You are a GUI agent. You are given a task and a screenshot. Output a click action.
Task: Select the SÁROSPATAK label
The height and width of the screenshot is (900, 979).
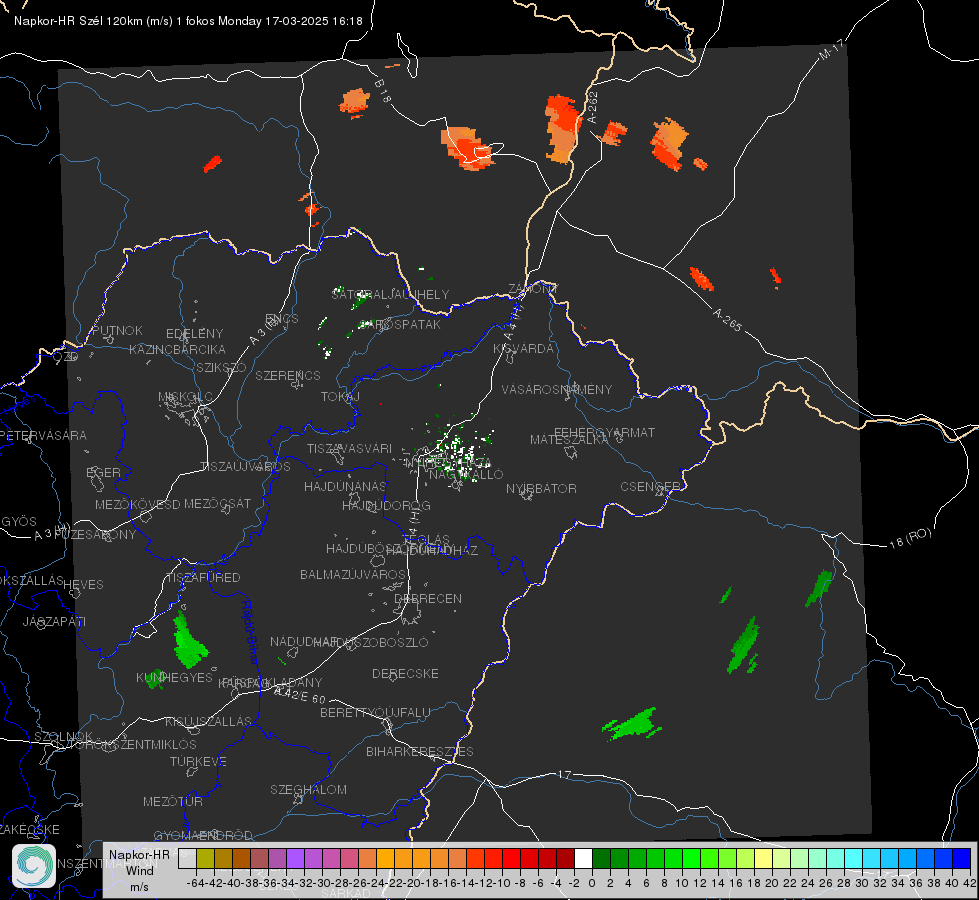coord(400,324)
